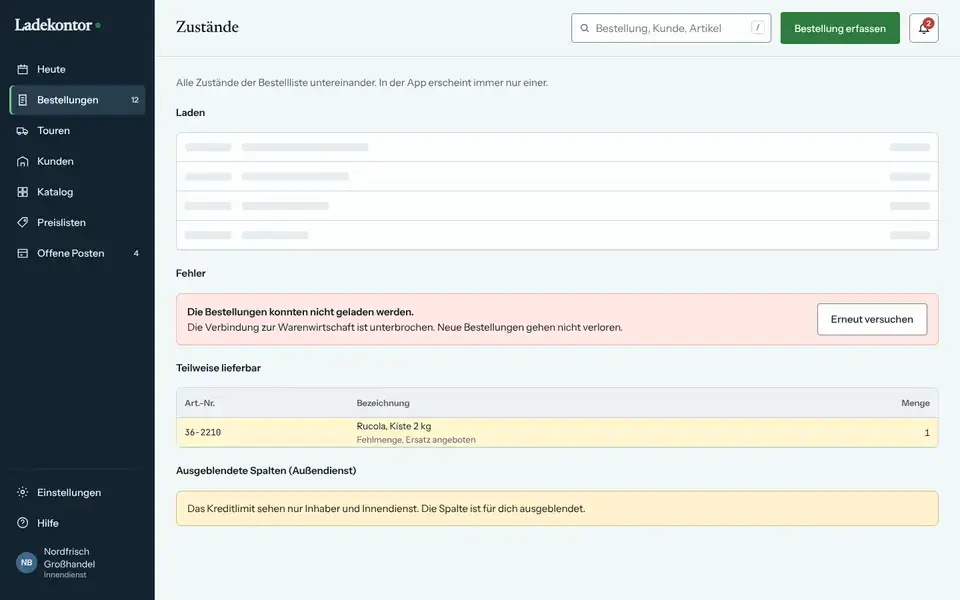Click the Ladekontor logo
The width and height of the screenshot is (960, 600).
tap(58, 25)
